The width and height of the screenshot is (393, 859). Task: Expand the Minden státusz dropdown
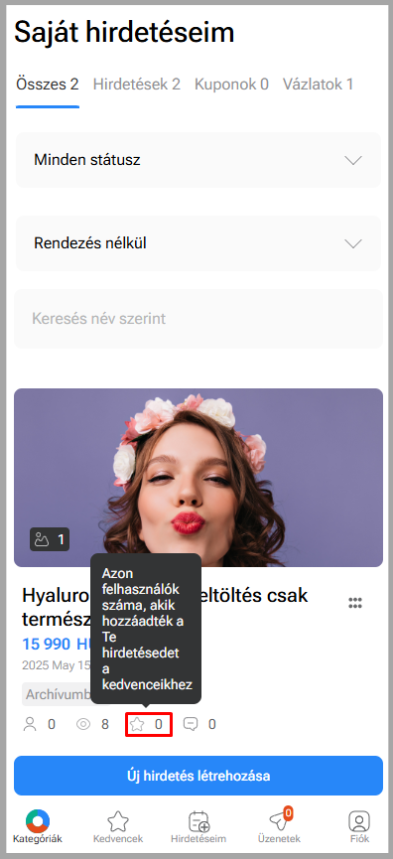pos(198,160)
